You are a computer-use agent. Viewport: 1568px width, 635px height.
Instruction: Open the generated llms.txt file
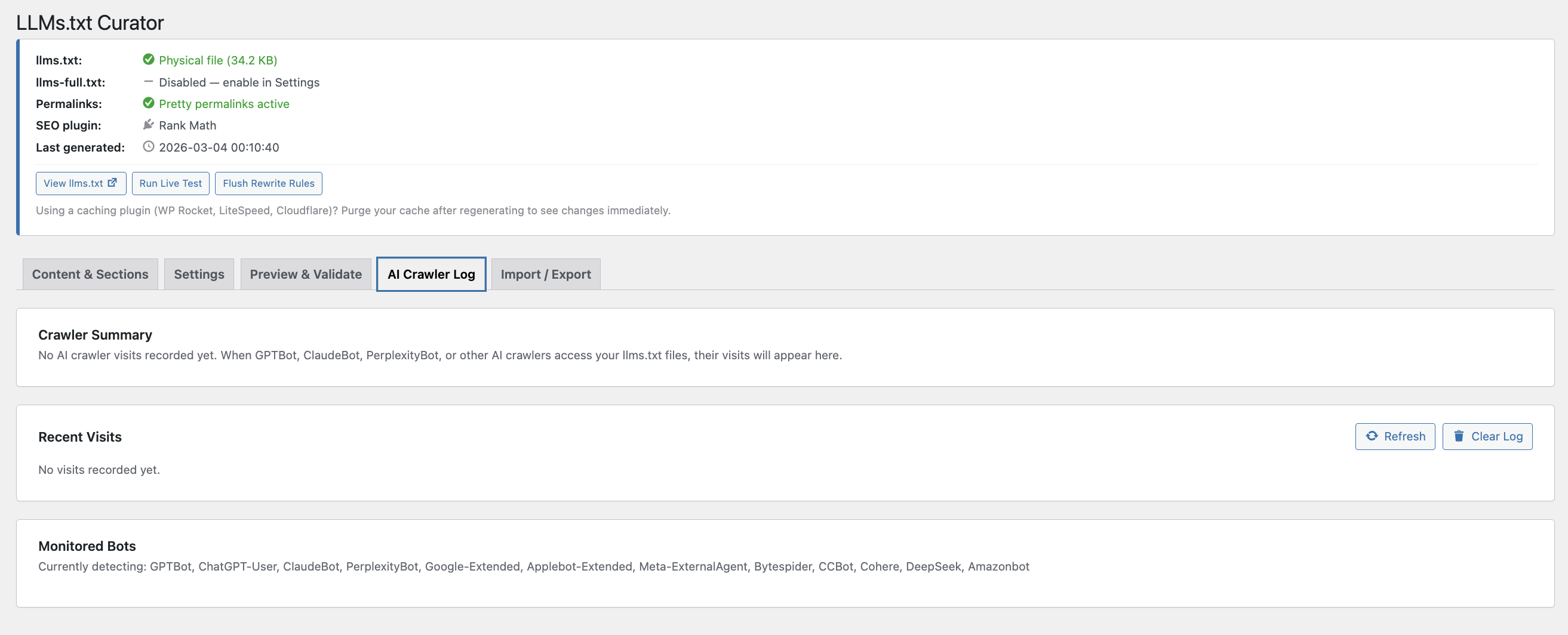pyautogui.click(x=81, y=183)
